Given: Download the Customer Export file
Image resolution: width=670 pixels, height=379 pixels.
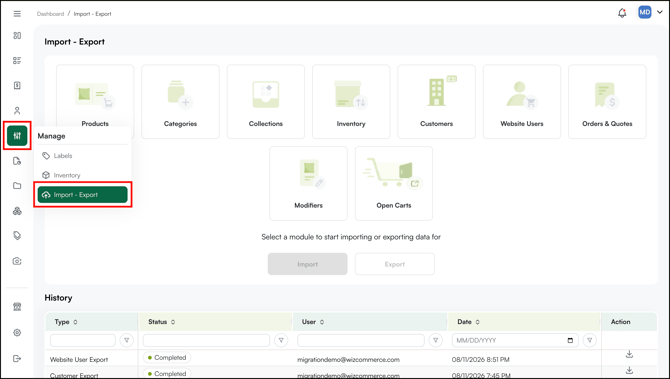Looking at the screenshot, I should click(629, 370).
